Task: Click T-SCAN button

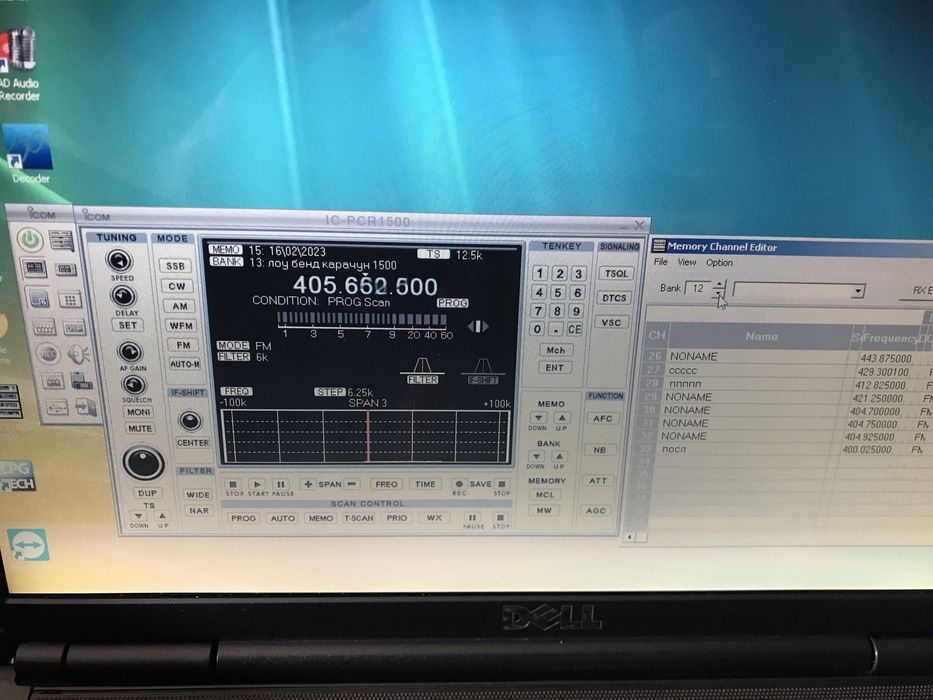Action: [359, 518]
